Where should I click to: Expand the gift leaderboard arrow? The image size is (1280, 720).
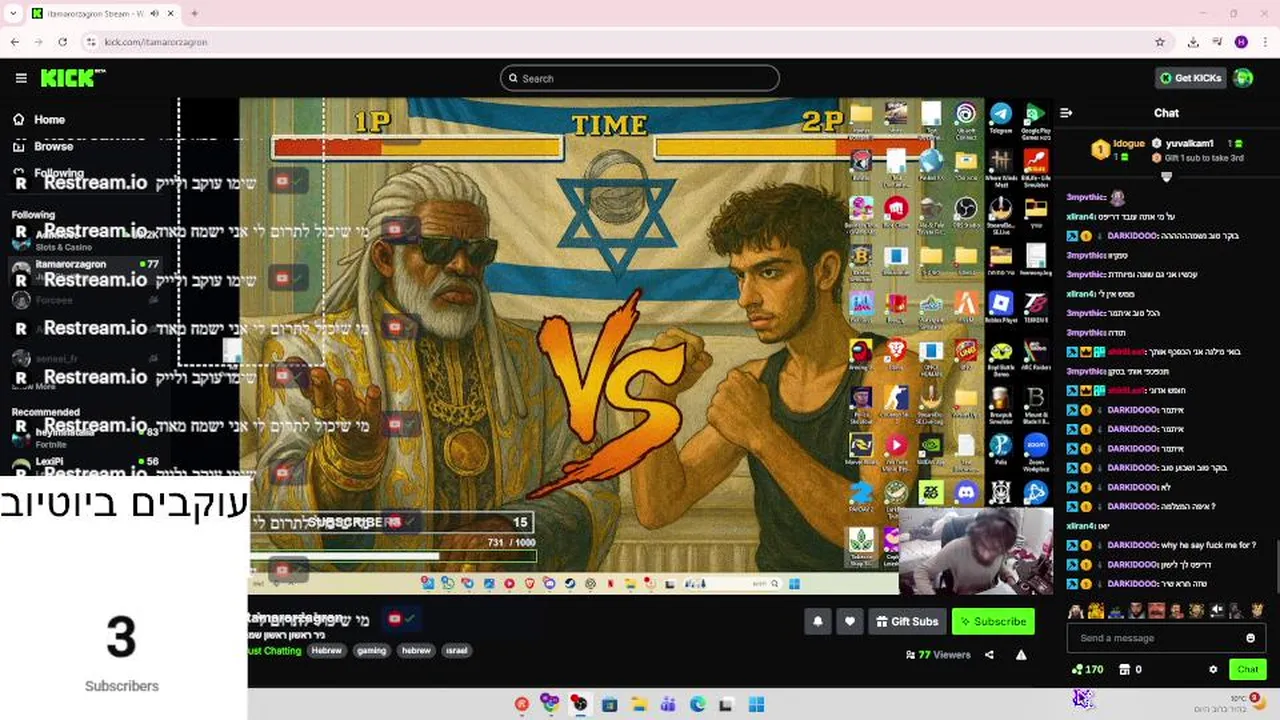coord(1166,176)
